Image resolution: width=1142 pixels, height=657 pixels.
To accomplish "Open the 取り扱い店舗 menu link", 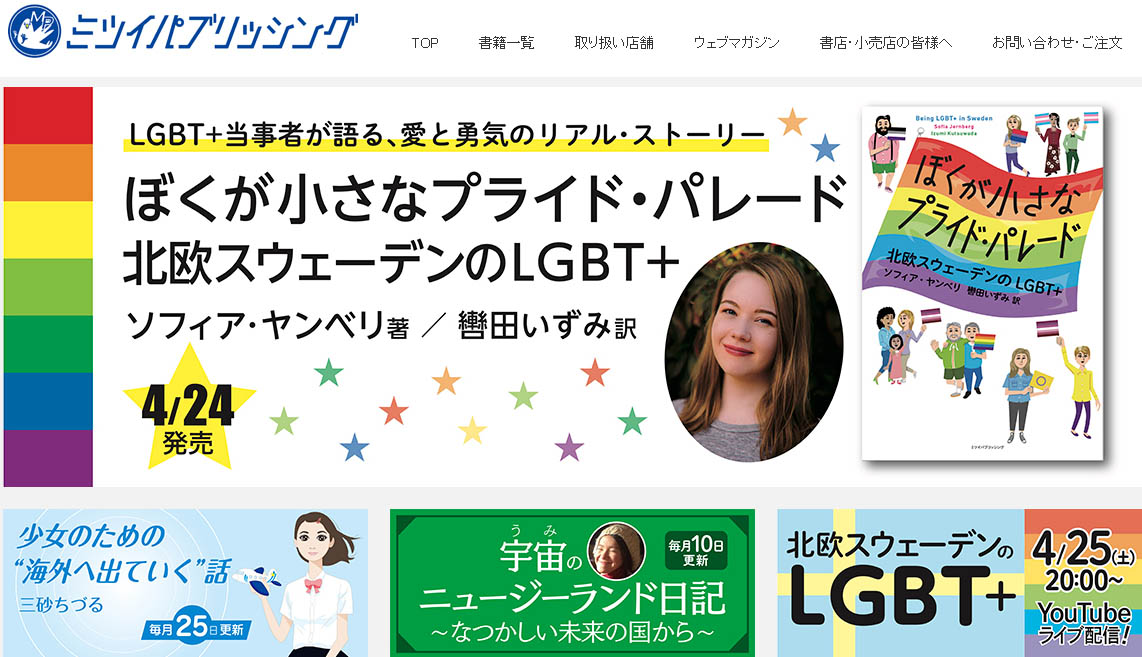I will (614, 43).
